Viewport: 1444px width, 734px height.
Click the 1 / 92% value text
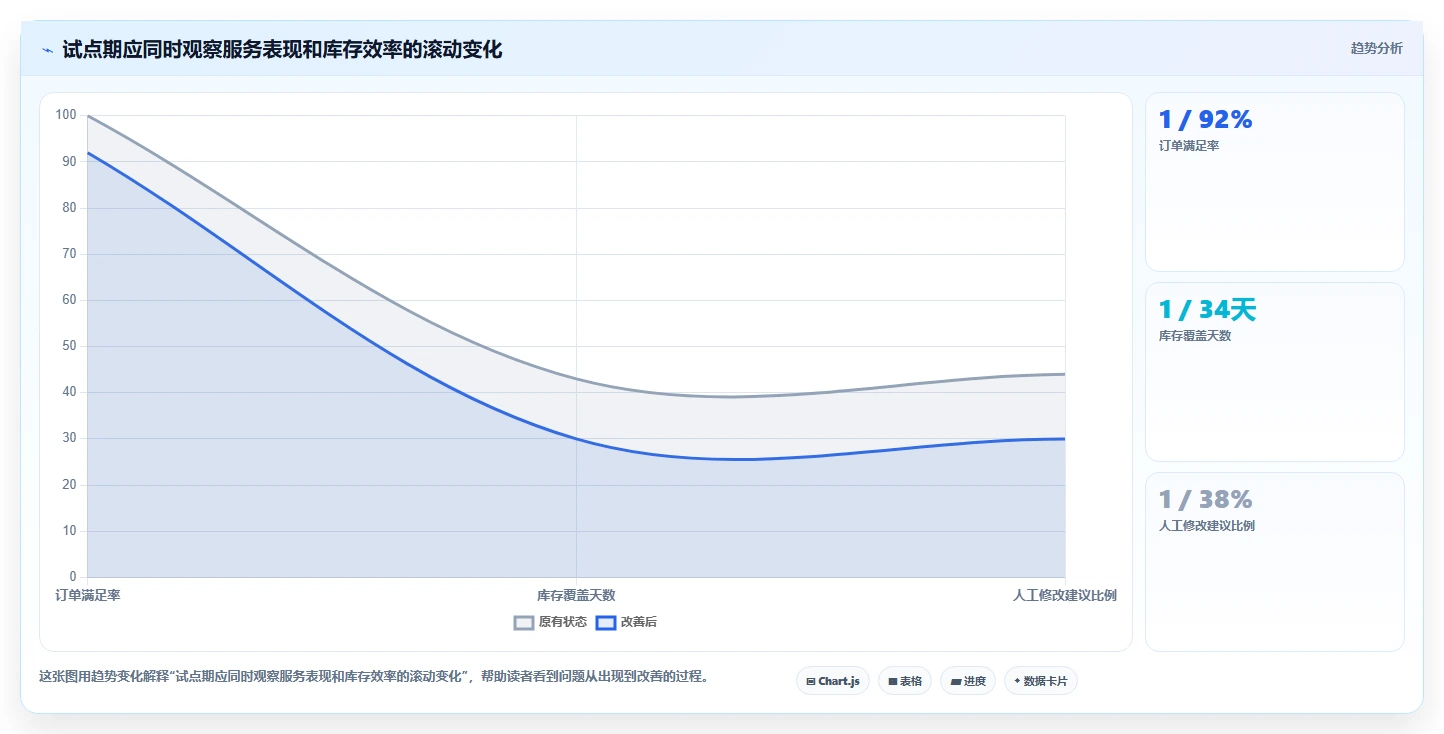pos(1205,120)
